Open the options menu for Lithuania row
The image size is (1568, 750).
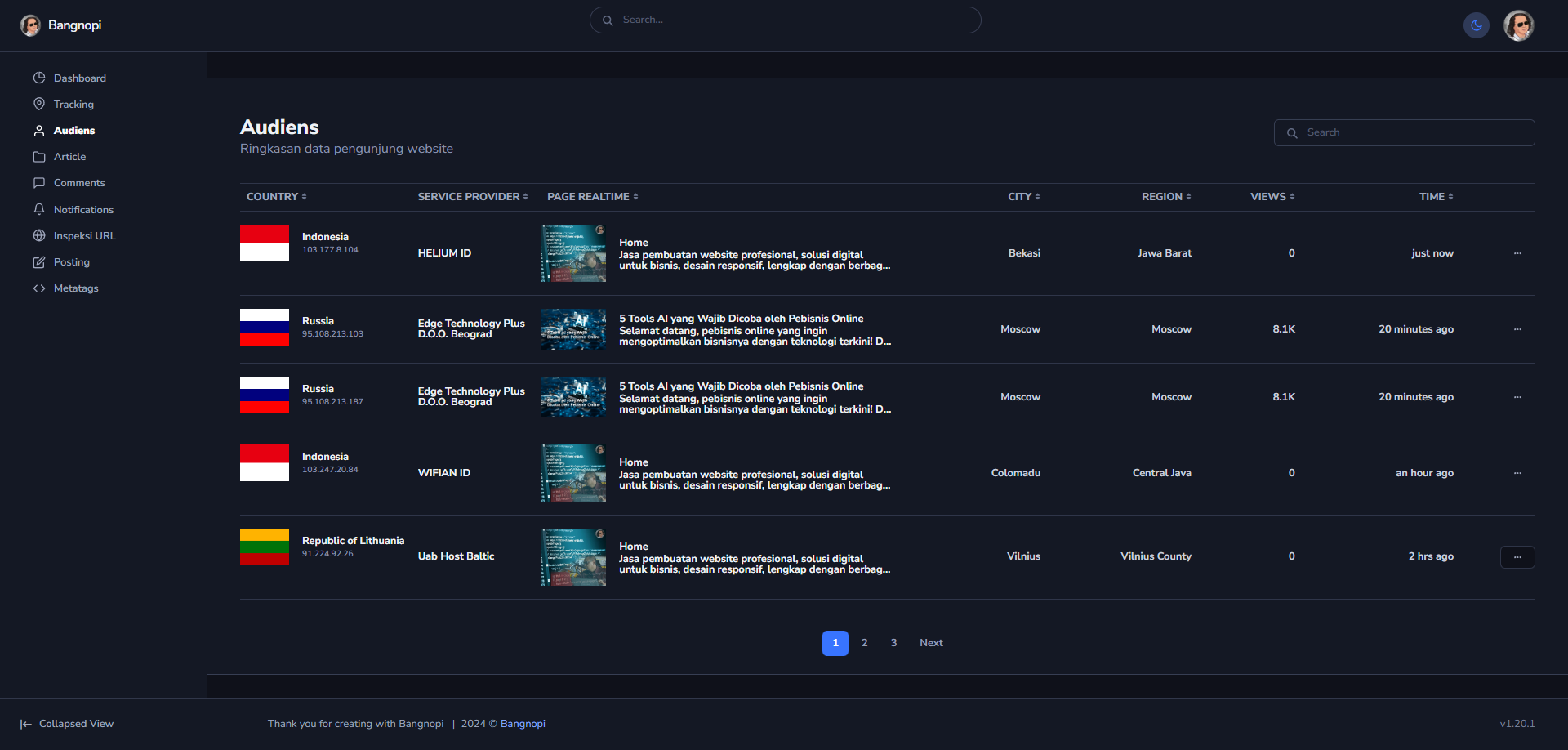(1517, 557)
